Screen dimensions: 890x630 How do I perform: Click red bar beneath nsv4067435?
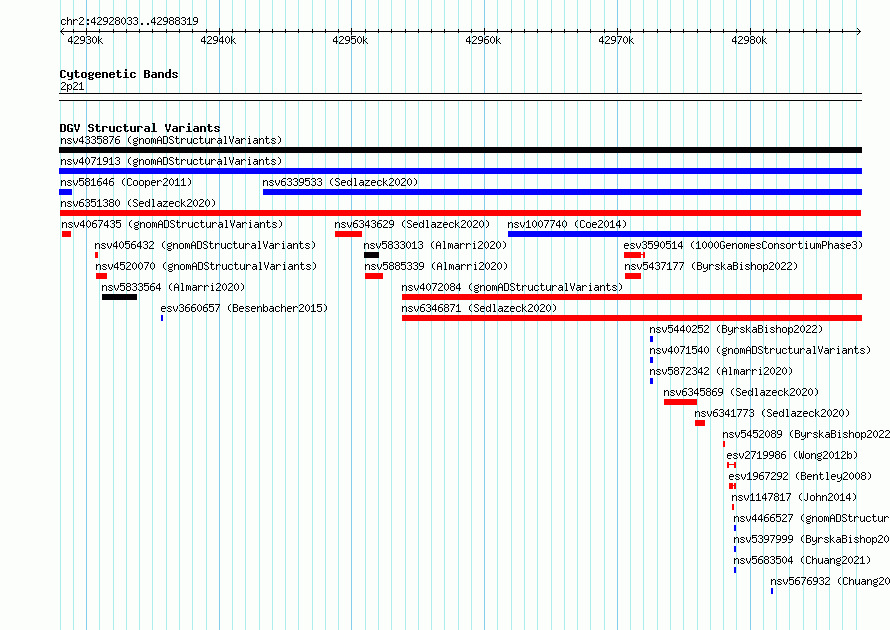[x=66, y=234]
